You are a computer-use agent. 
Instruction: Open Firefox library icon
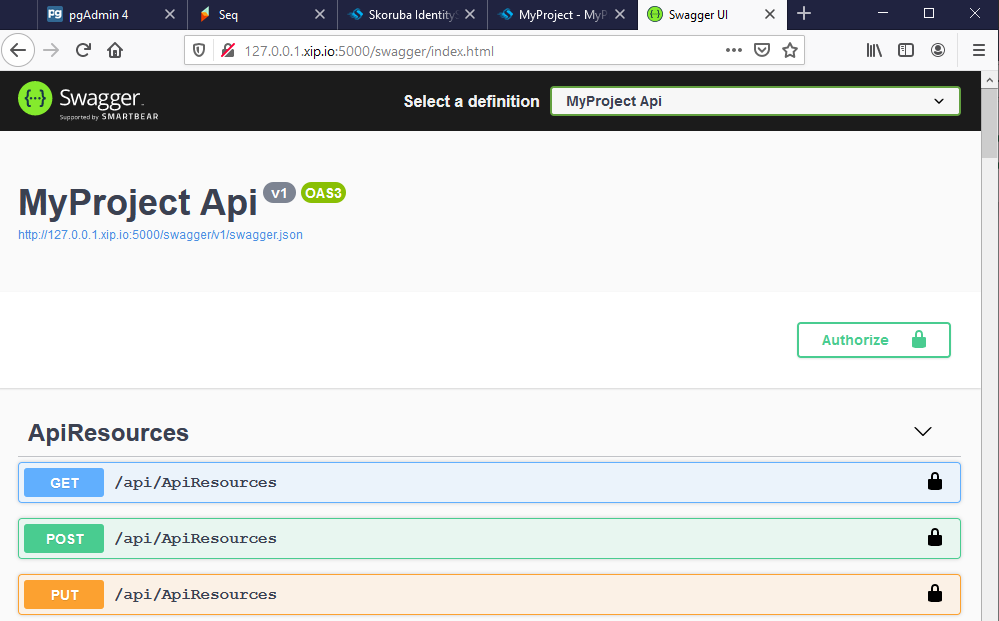(x=874, y=50)
